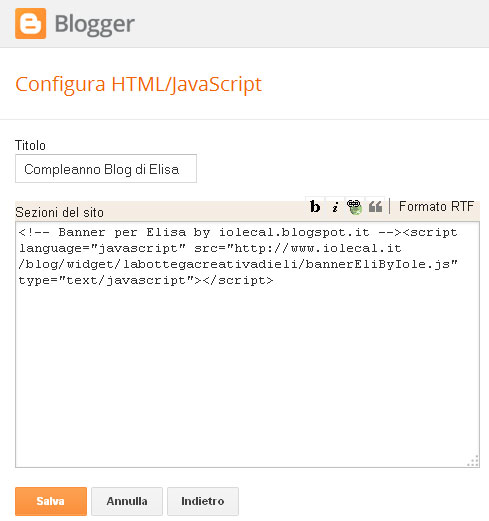The height and width of the screenshot is (521, 489).
Task: Click the Titolo field label
Action: coord(30,146)
